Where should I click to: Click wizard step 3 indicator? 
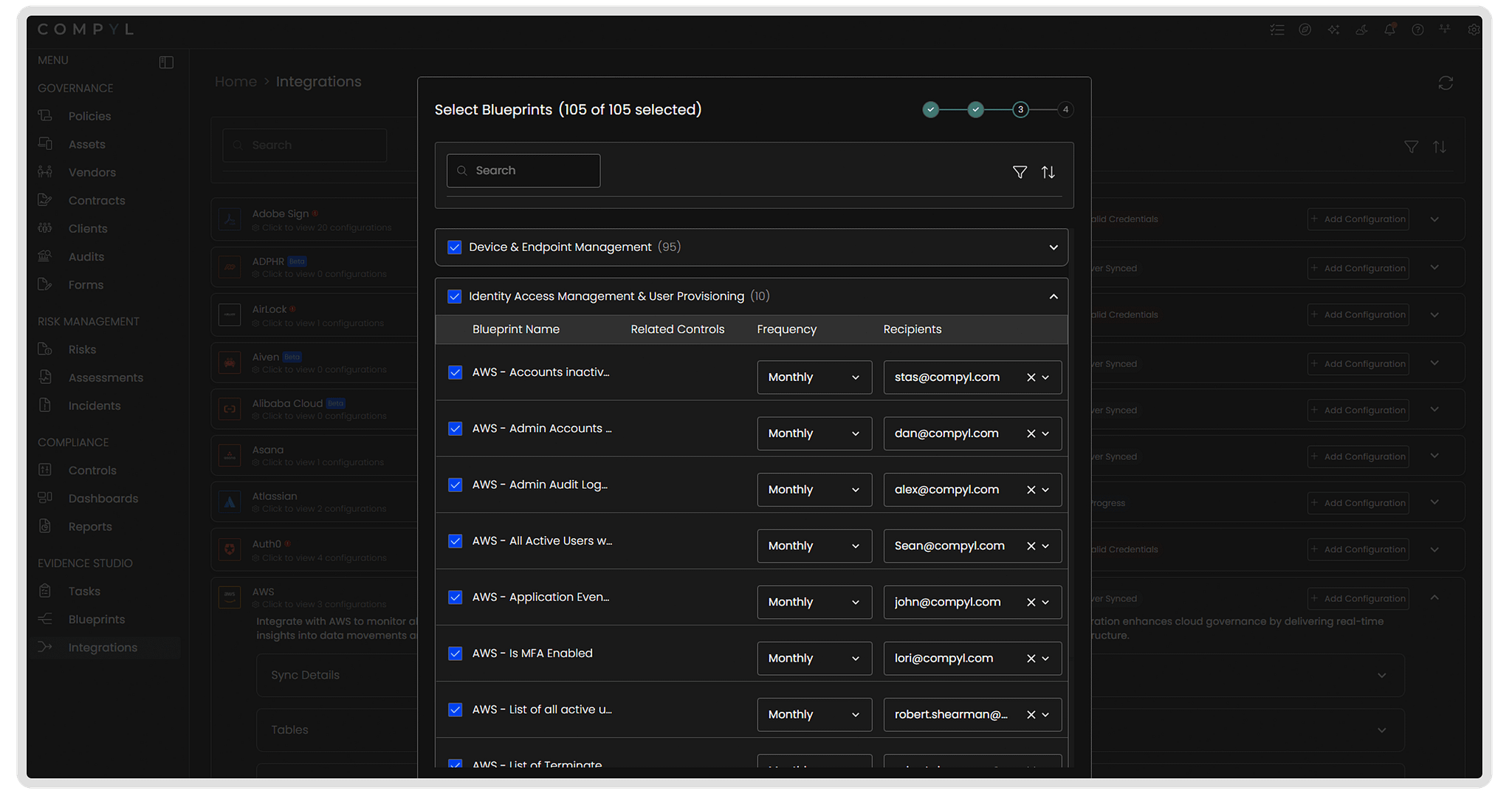tap(1020, 109)
